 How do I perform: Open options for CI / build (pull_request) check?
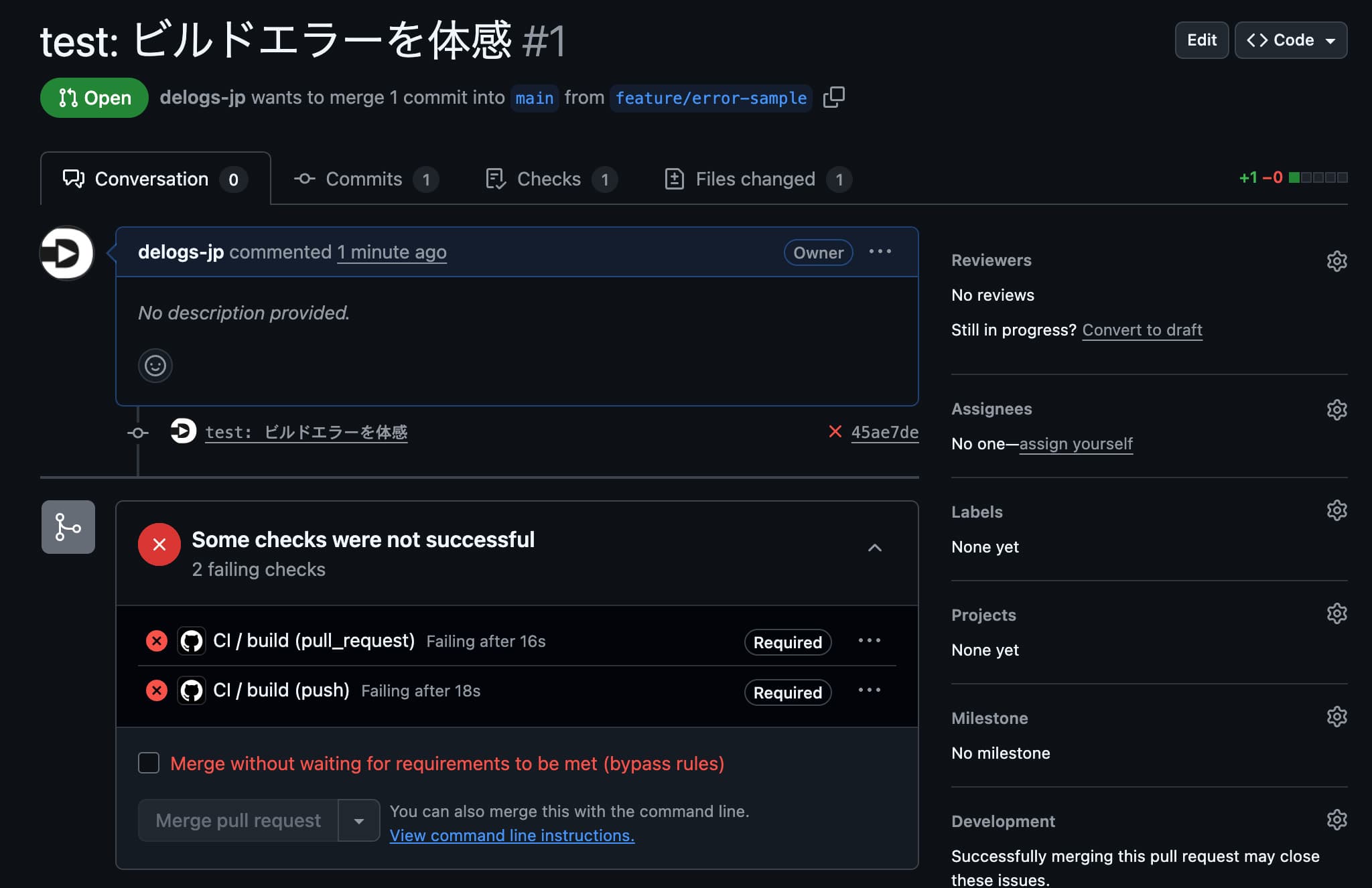869,641
